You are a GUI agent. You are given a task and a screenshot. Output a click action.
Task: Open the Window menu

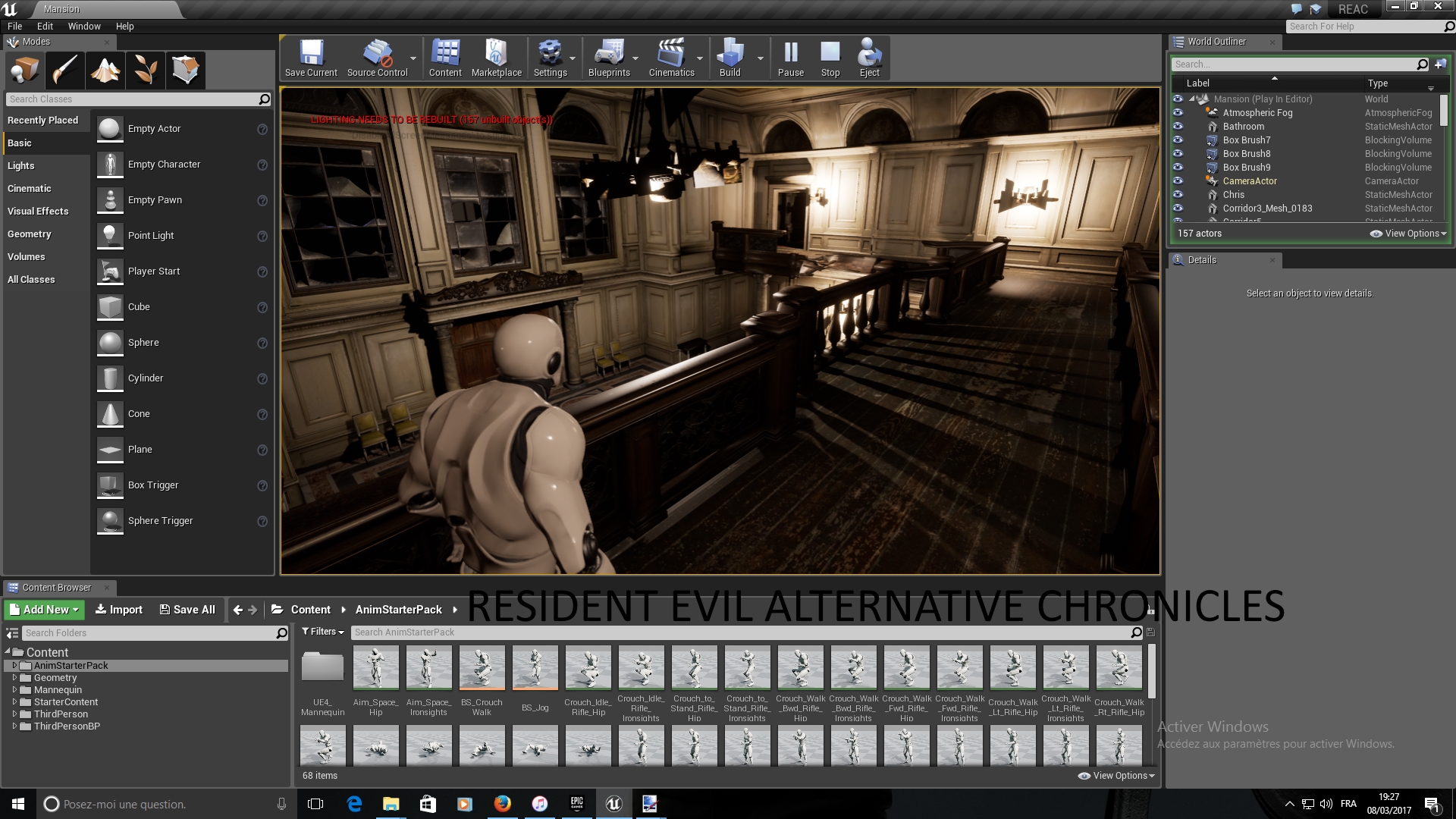[84, 26]
